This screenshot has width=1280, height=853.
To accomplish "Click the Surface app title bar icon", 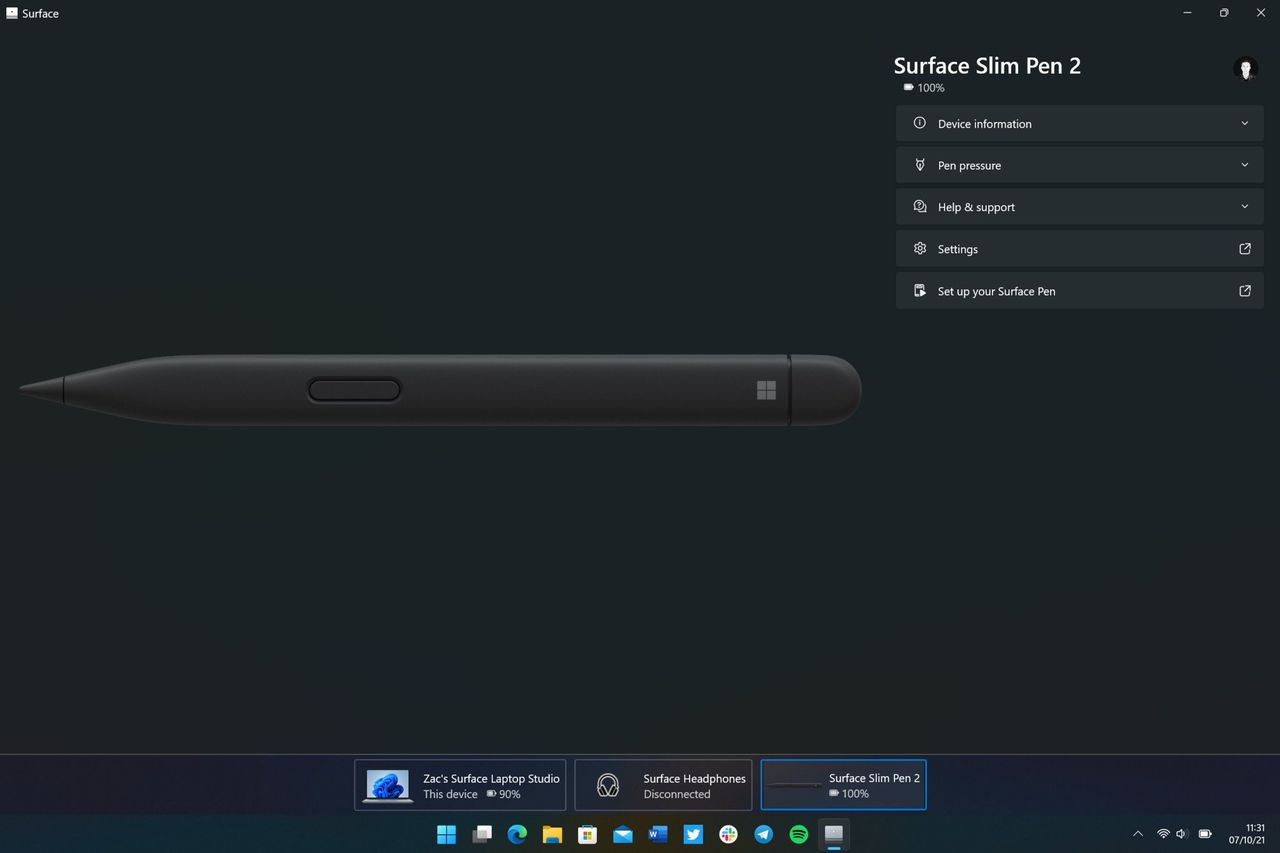I will pos(12,13).
